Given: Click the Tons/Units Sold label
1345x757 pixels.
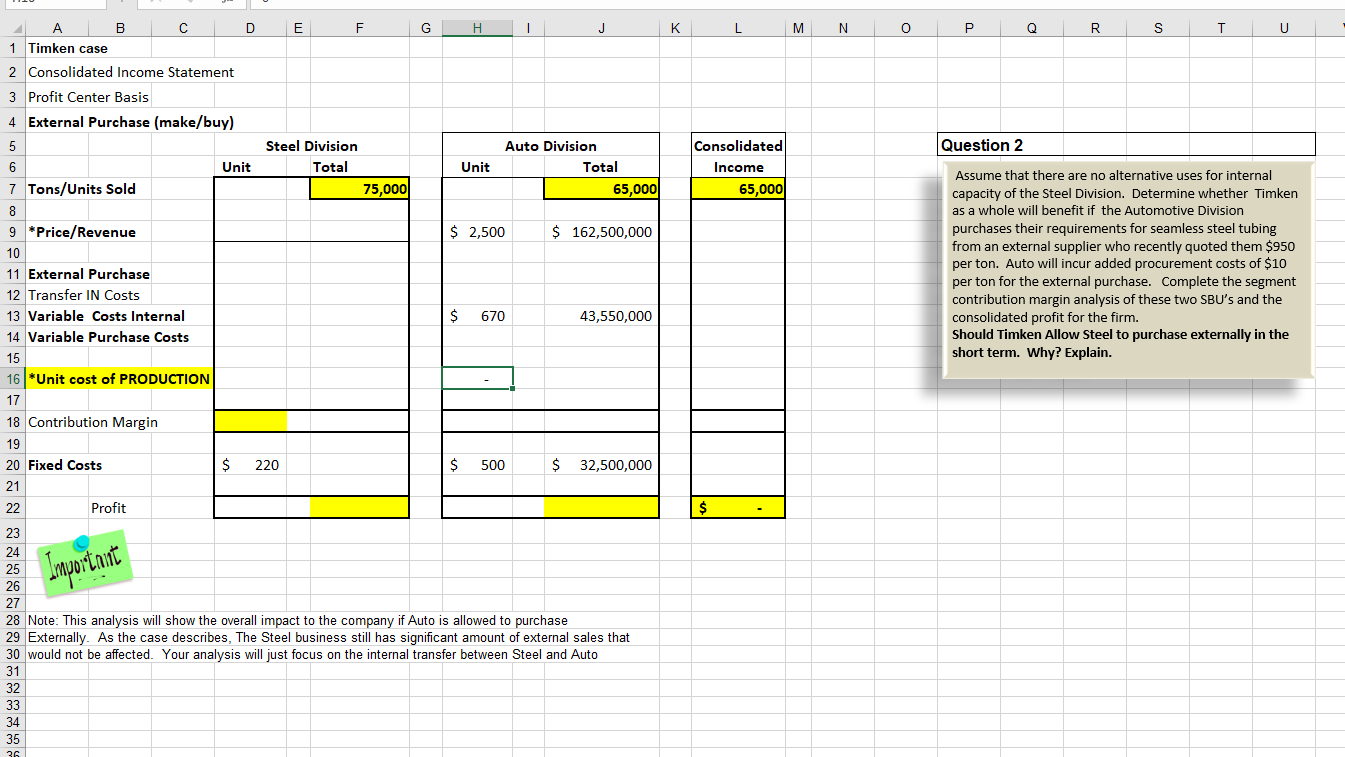Looking at the screenshot, I should click(x=82, y=189).
